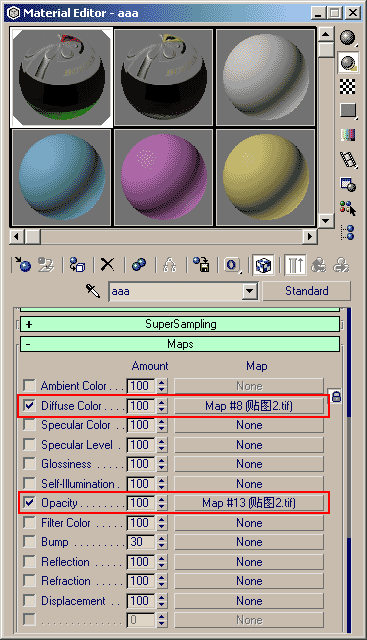Image resolution: width=367 pixels, height=640 pixels.
Task: Click the Standard material type button
Action: point(307,291)
